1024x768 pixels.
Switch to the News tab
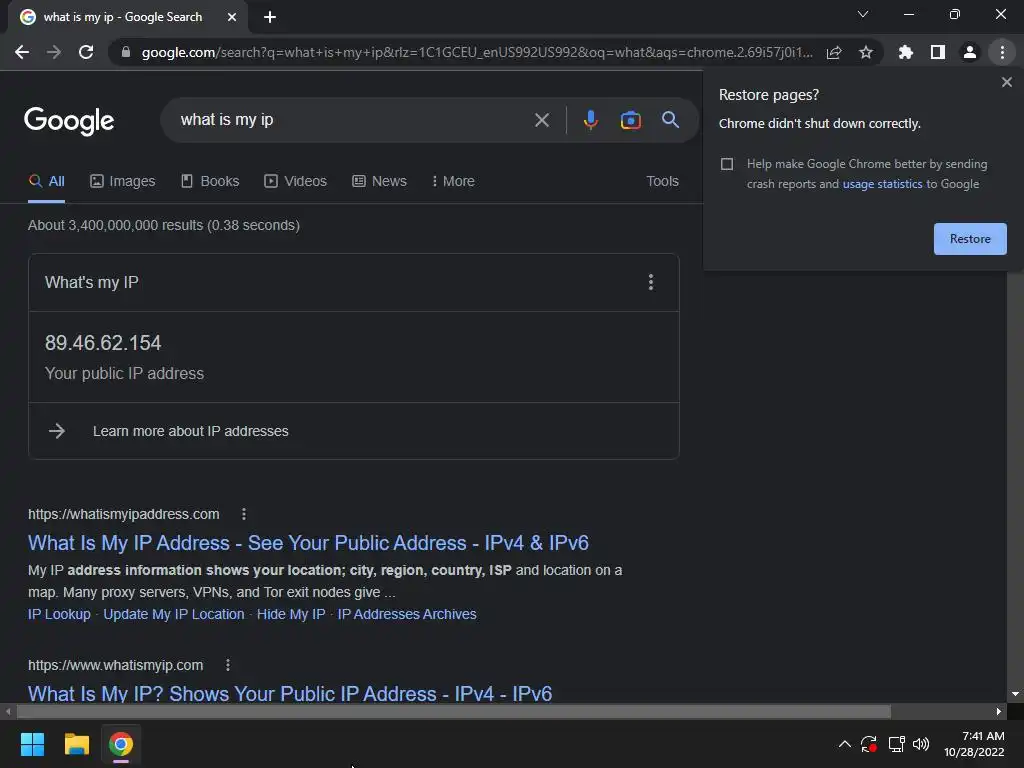point(379,182)
